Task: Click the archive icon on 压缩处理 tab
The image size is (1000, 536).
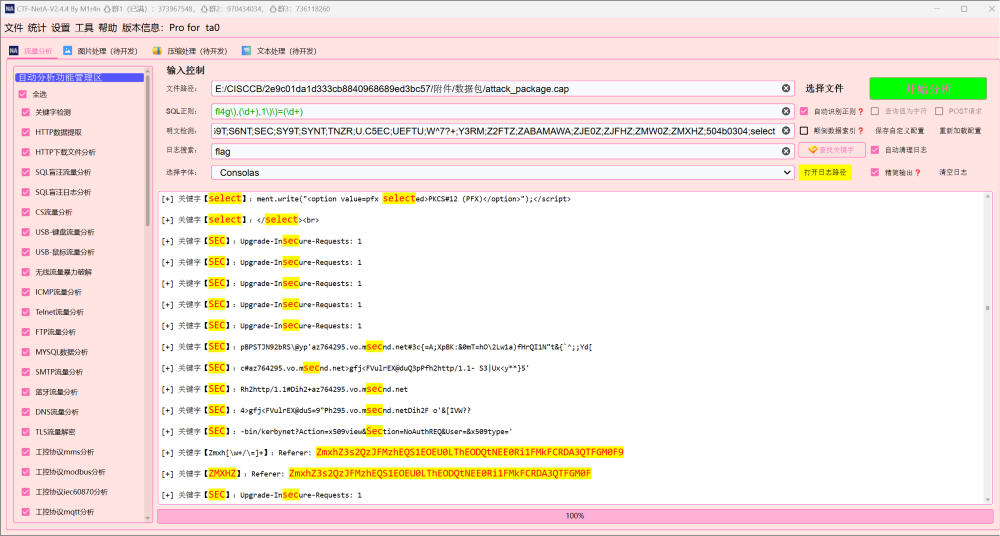Action: [x=157, y=50]
